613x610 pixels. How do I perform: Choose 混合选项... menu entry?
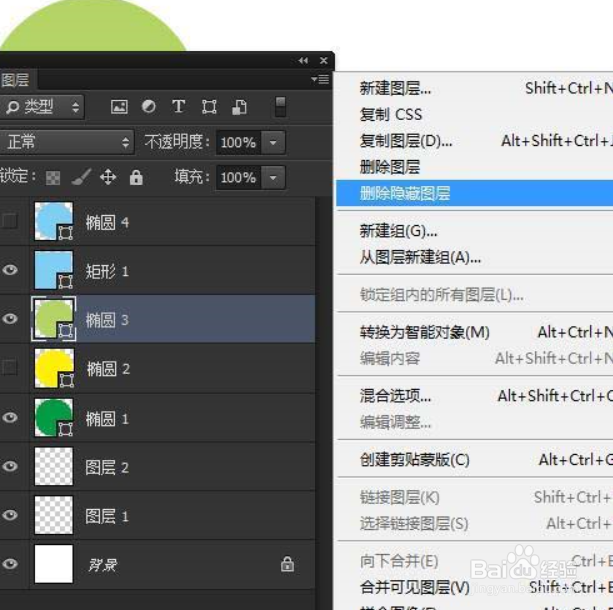pos(395,396)
